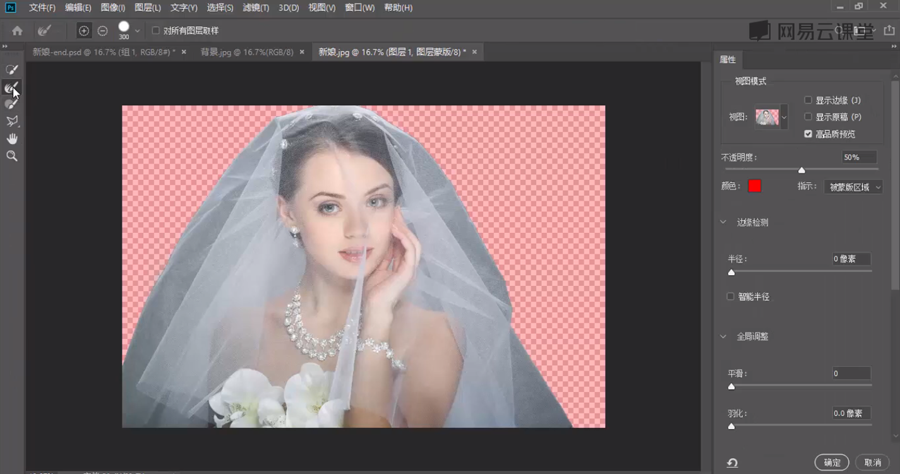Select the Lasso tool
The height and width of the screenshot is (474, 900).
[x=13, y=121]
